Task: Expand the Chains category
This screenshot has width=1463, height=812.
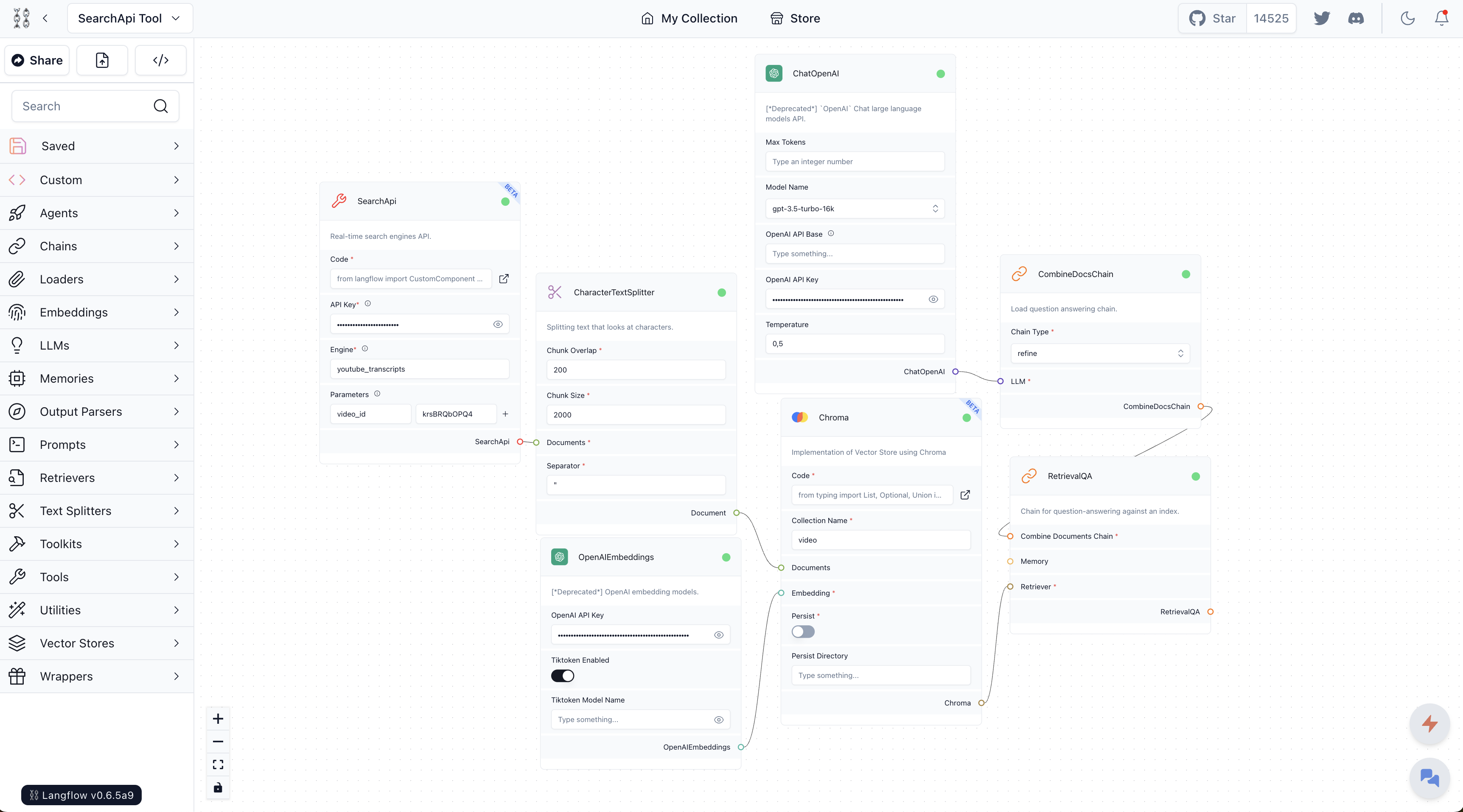Action: click(97, 246)
